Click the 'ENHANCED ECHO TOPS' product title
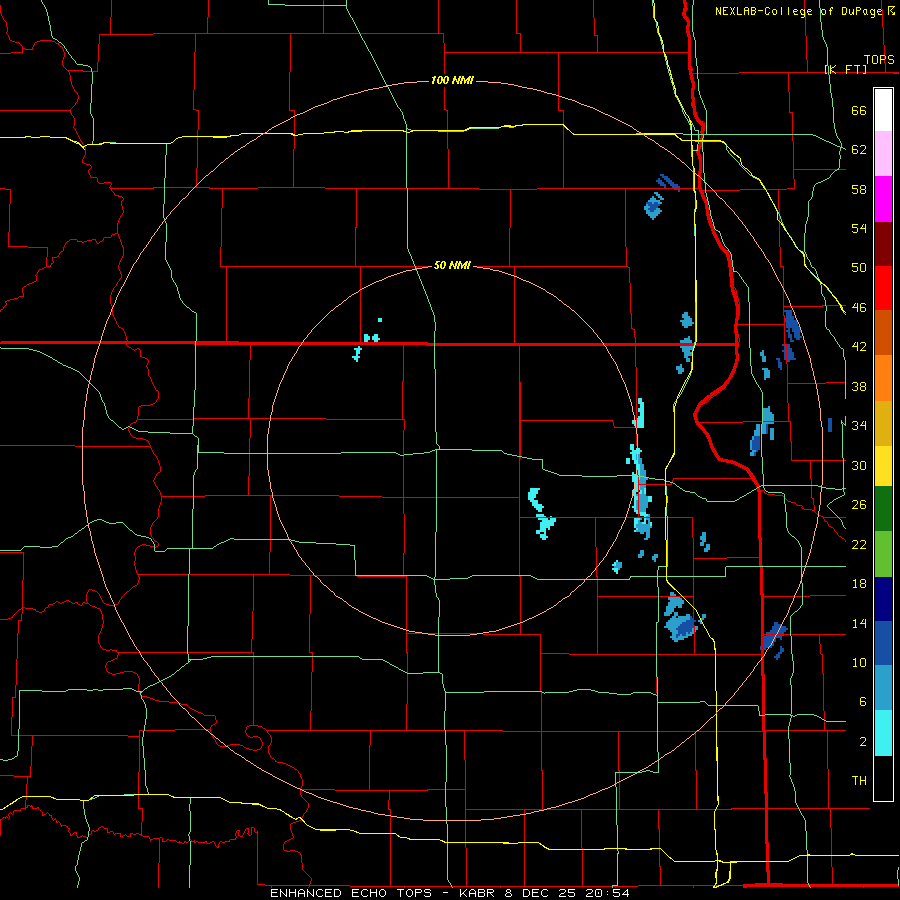 click(351, 893)
